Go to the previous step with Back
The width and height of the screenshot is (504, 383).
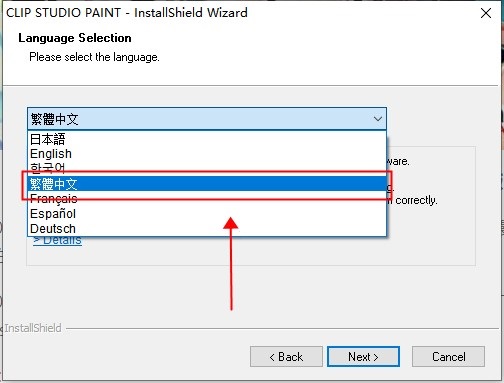point(286,357)
